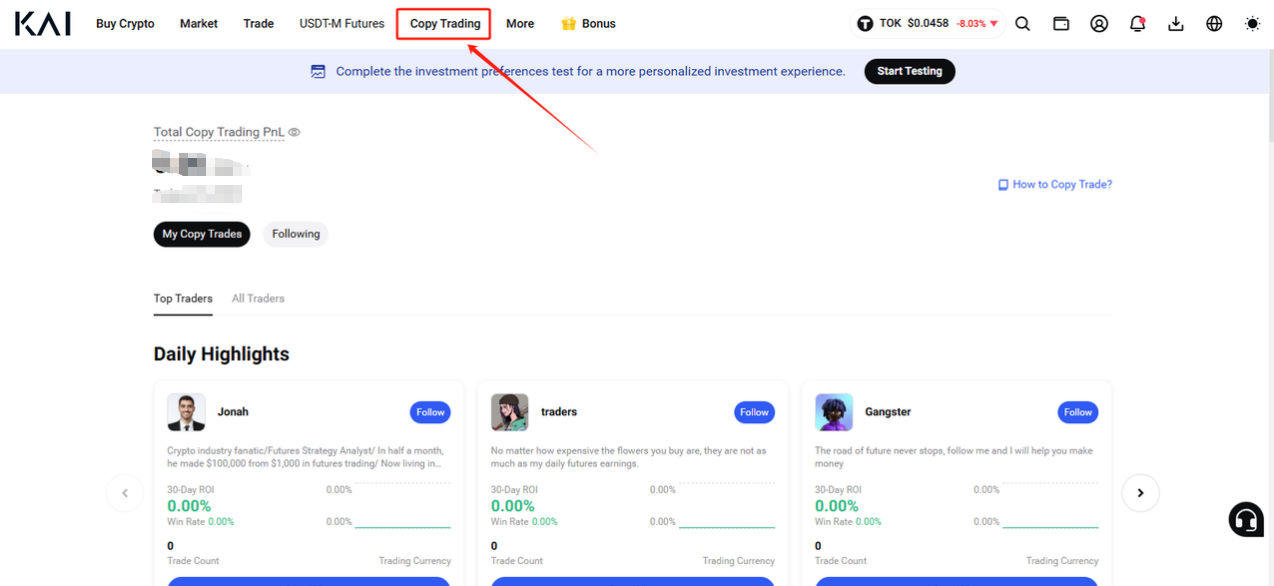Open the headset support chat icon
This screenshot has height=586, width=1274.
pyautogui.click(x=1246, y=519)
